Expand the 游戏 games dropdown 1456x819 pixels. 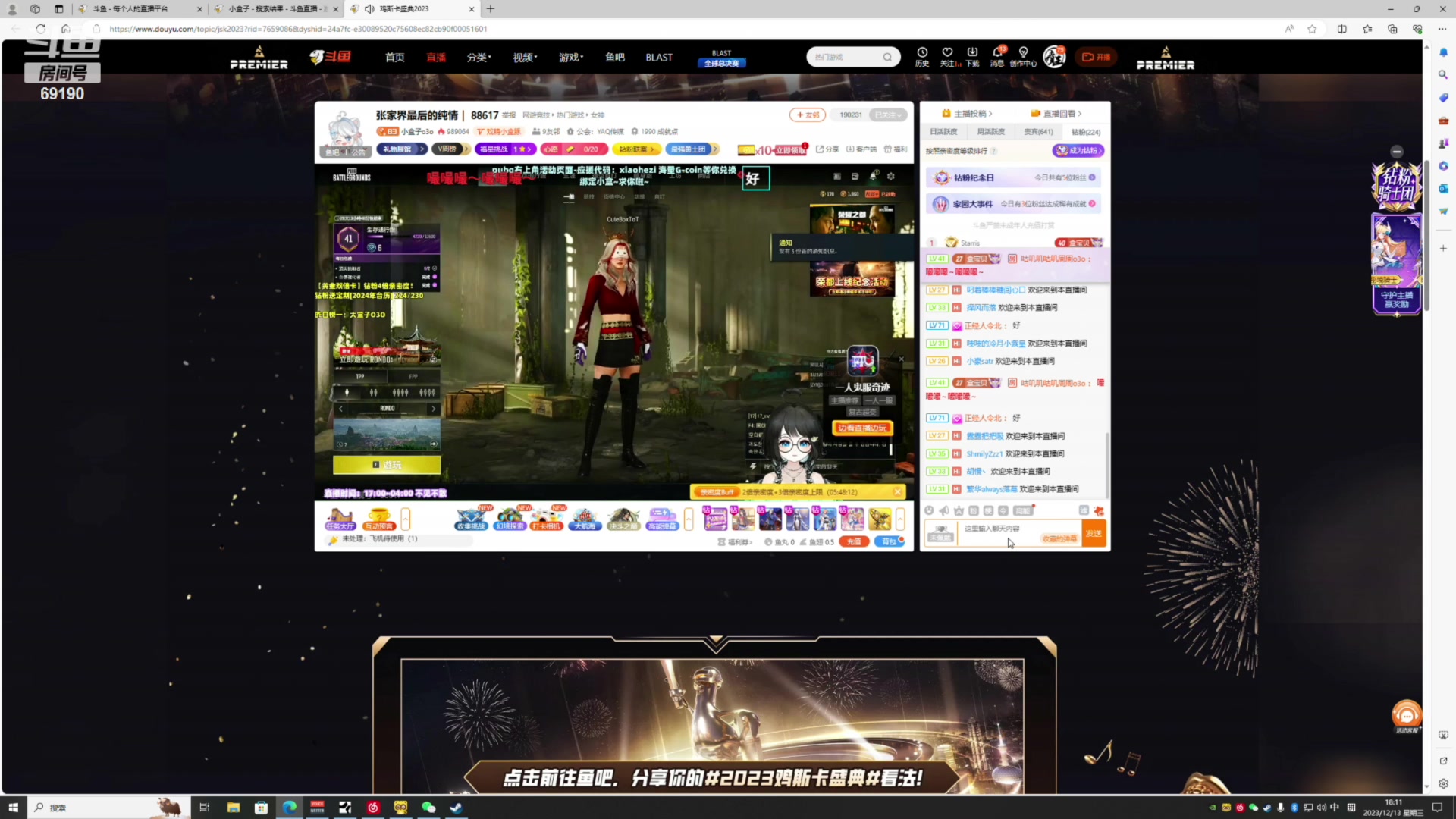click(571, 58)
